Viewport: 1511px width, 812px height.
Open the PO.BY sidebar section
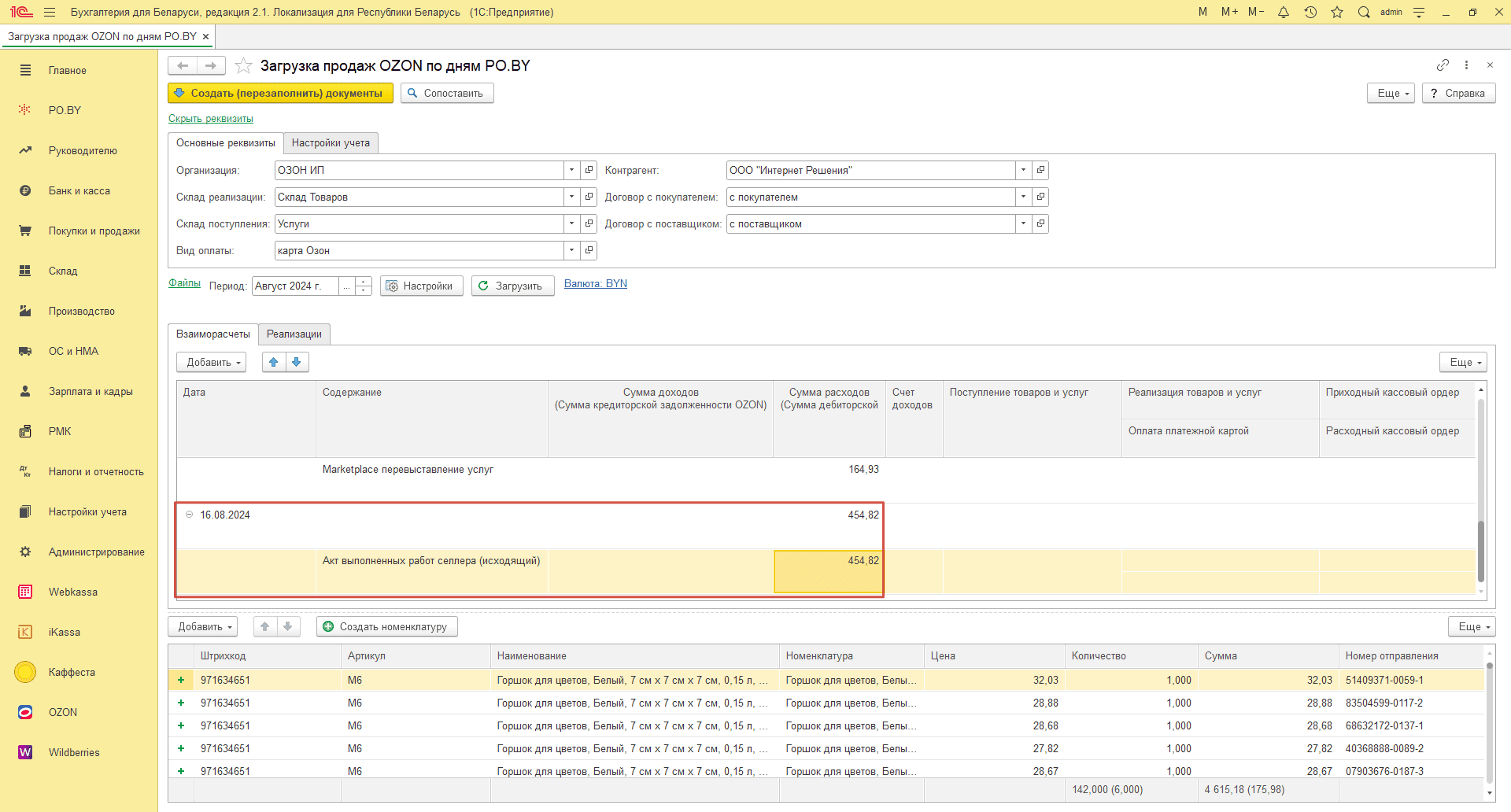65,111
